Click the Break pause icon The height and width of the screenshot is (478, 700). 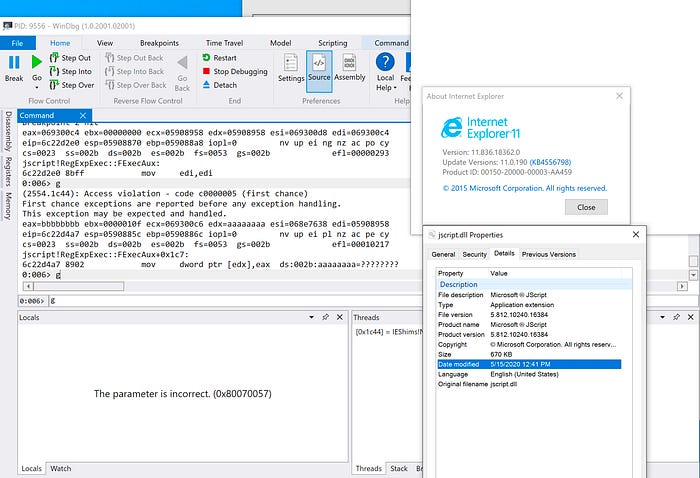point(14,62)
